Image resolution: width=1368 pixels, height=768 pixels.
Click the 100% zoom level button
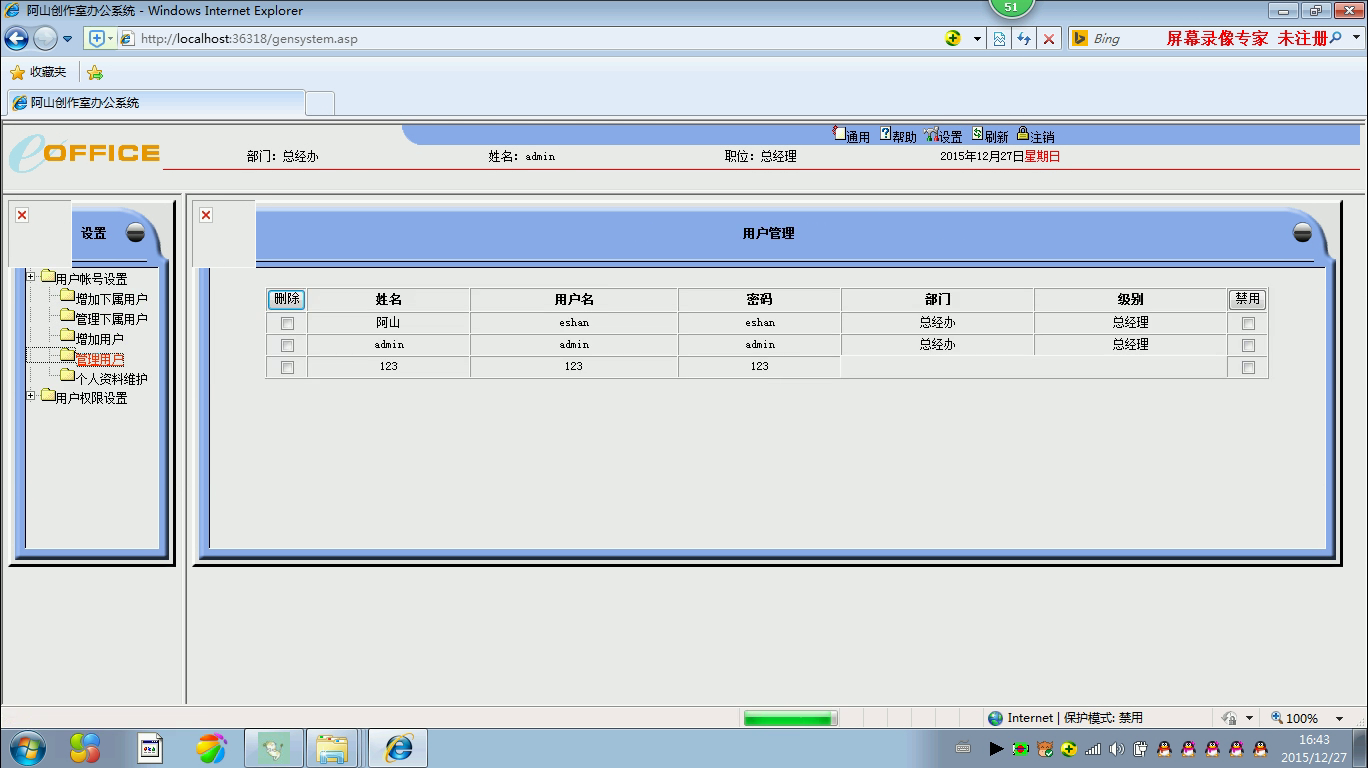coord(1296,718)
